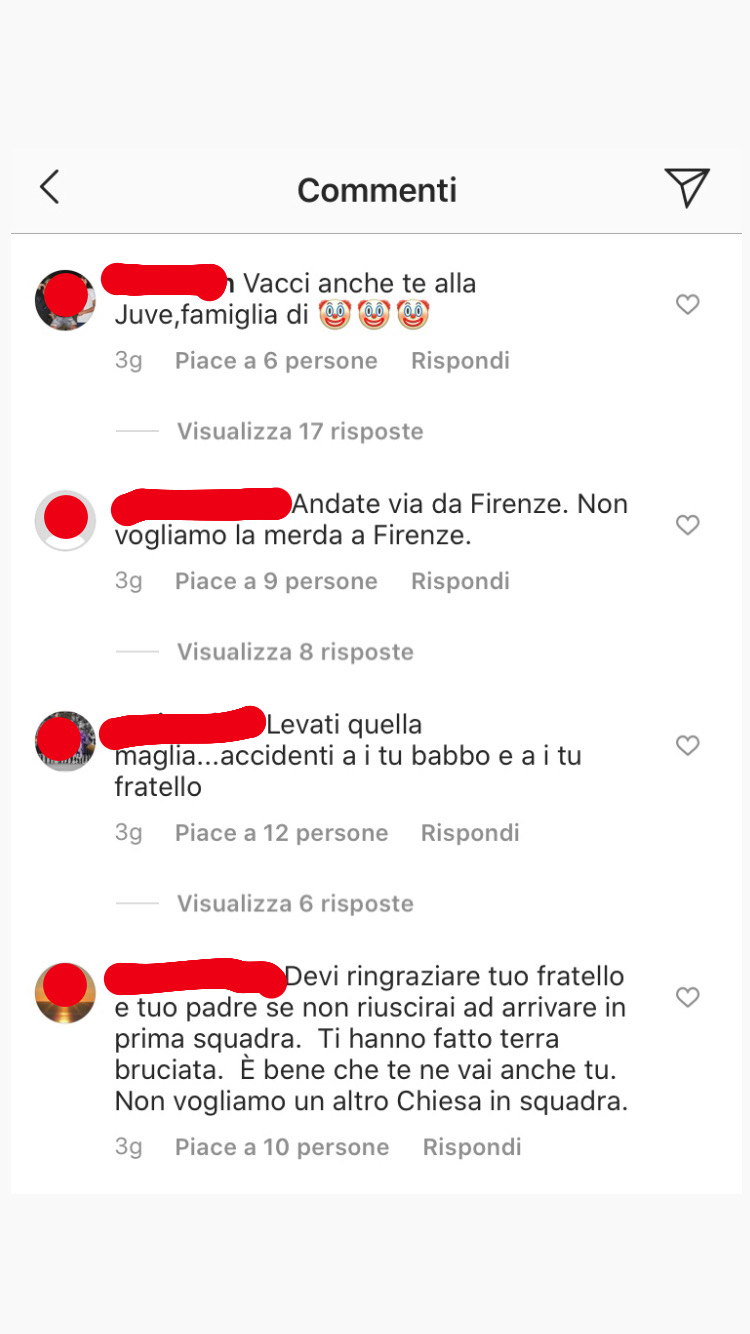Viewport: 750px width, 1334px height.
Task: Open profile picture beside 'Devi ringraziare' comment
Action: (x=65, y=993)
